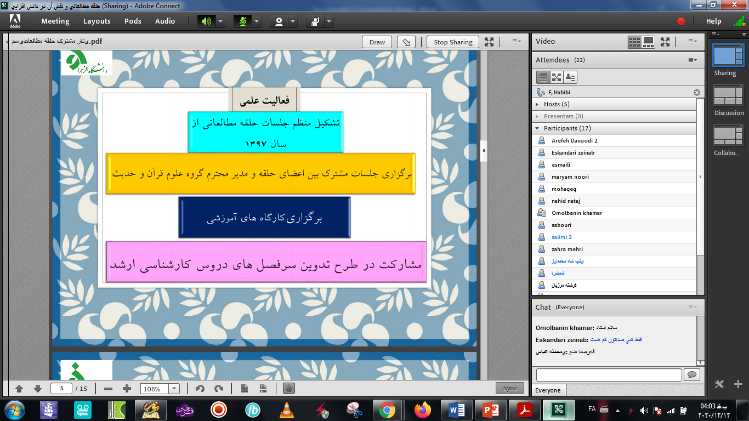Click the Stop Sharing button
This screenshot has height=421, width=749.
(453, 42)
